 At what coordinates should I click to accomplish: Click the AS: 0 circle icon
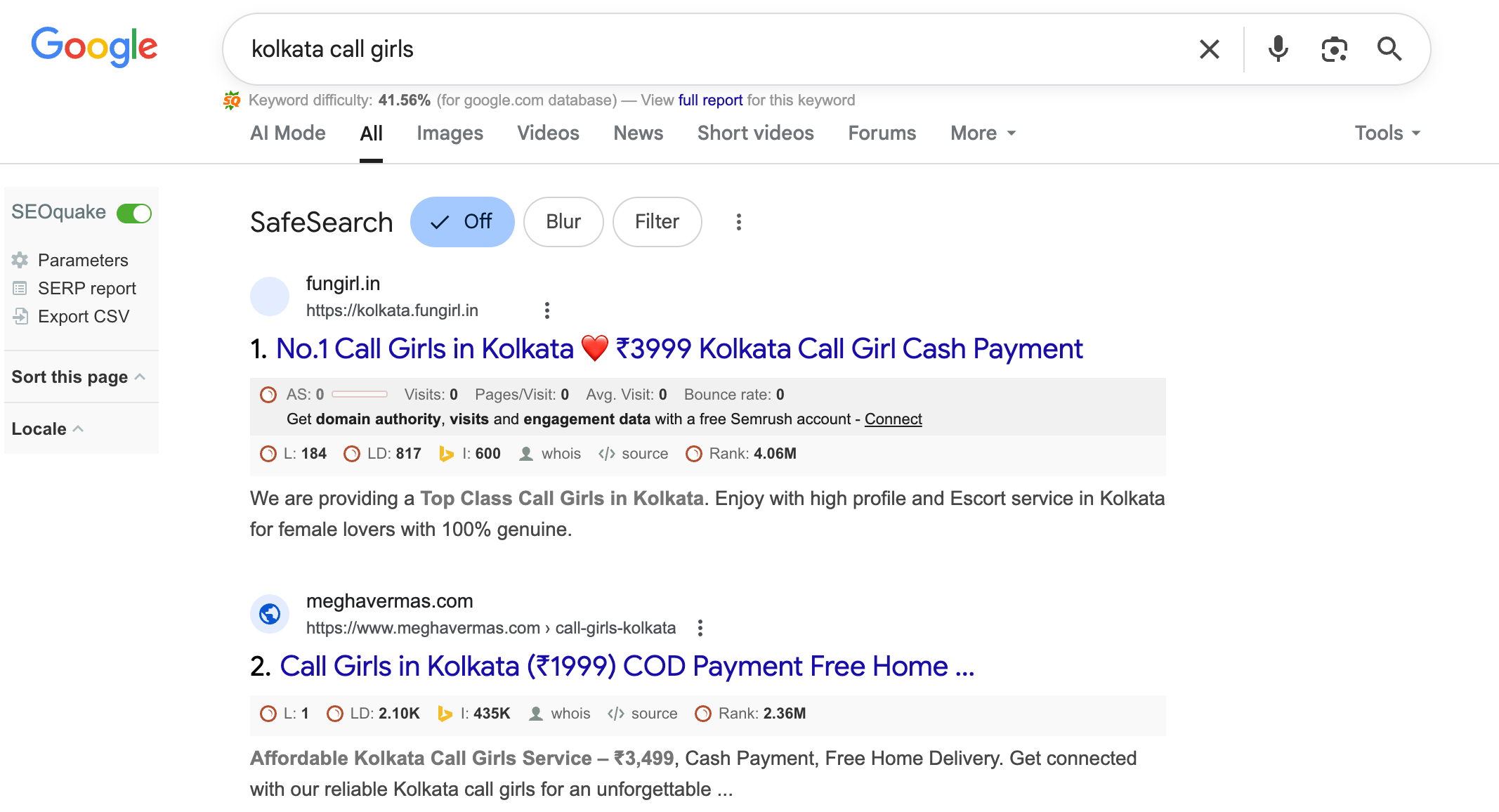268,395
